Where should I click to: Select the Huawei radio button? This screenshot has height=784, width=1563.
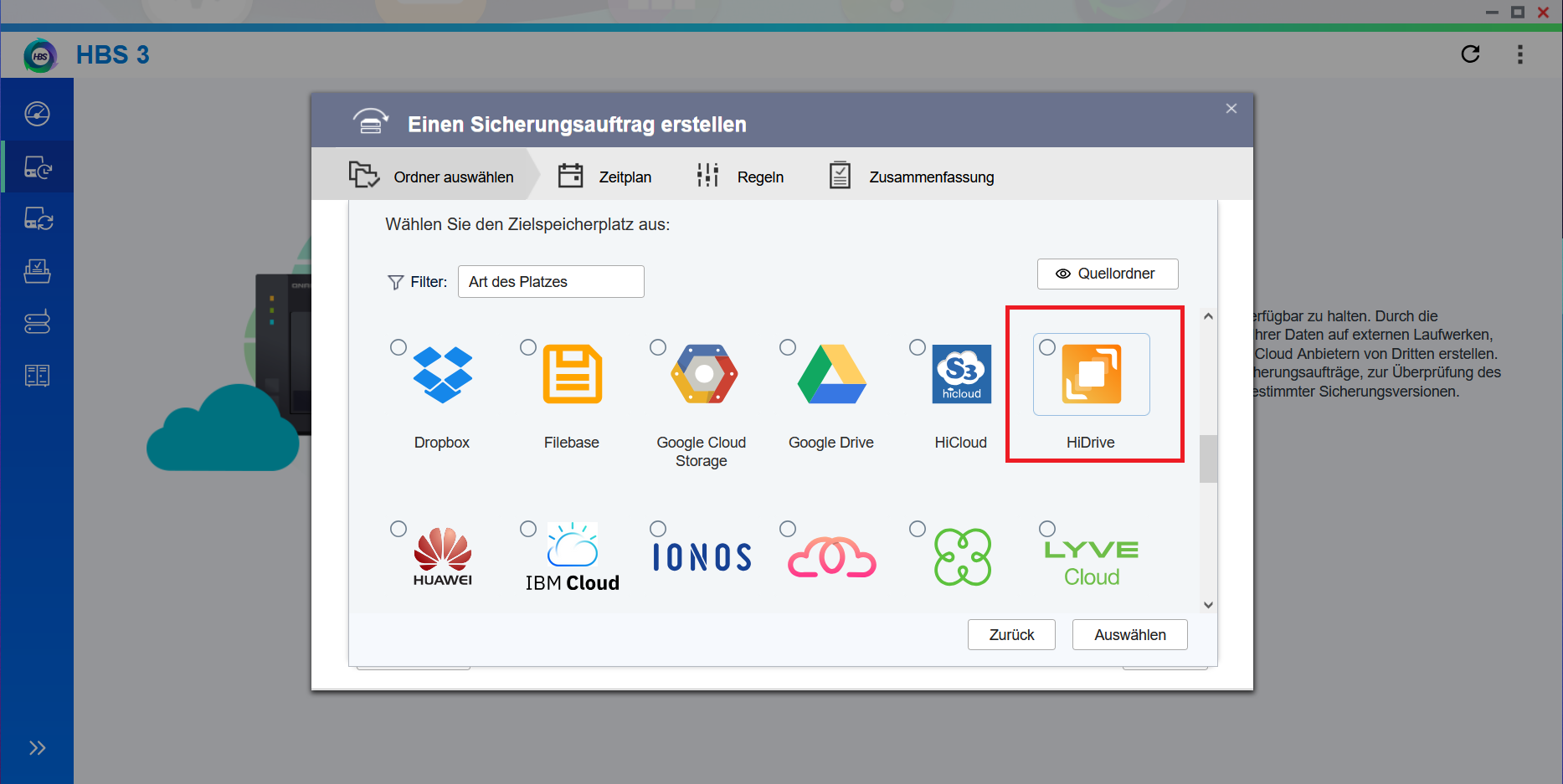point(398,529)
